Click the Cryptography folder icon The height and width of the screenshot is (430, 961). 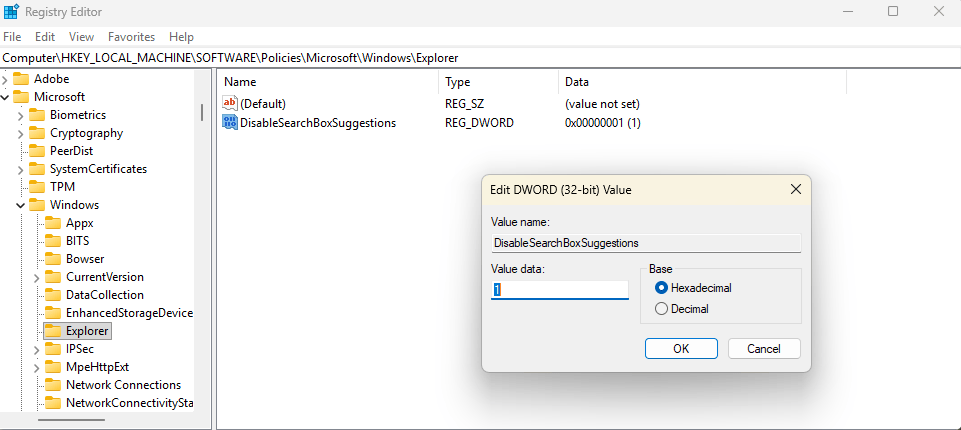[37, 133]
